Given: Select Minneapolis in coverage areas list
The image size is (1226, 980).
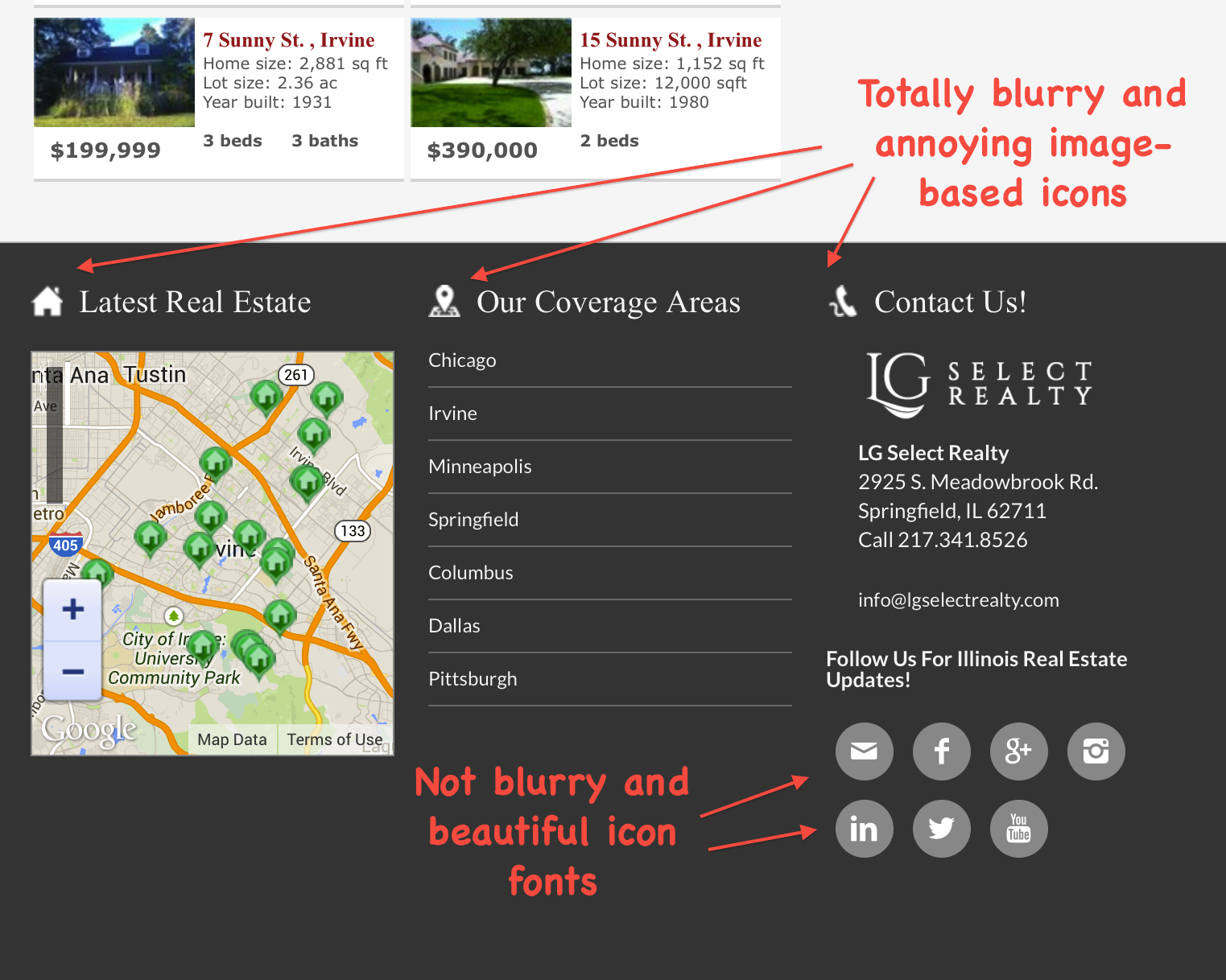Looking at the screenshot, I should click(480, 467).
